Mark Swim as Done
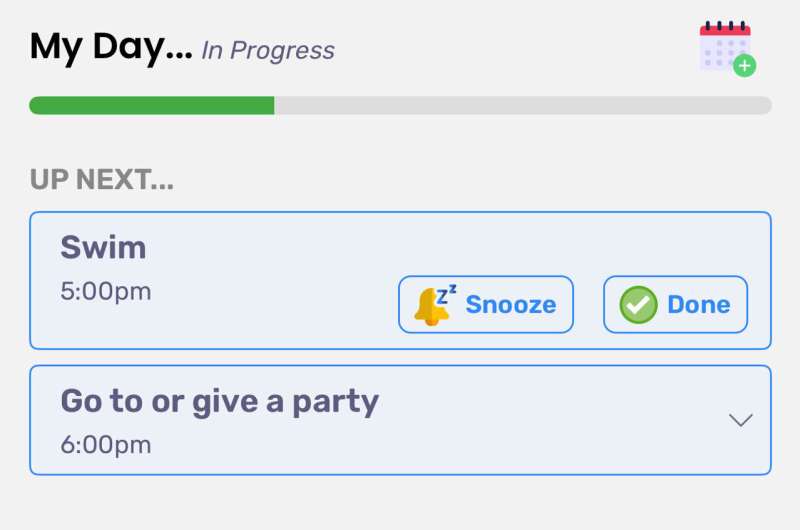Image resolution: width=800 pixels, height=530 pixels. (676, 305)
